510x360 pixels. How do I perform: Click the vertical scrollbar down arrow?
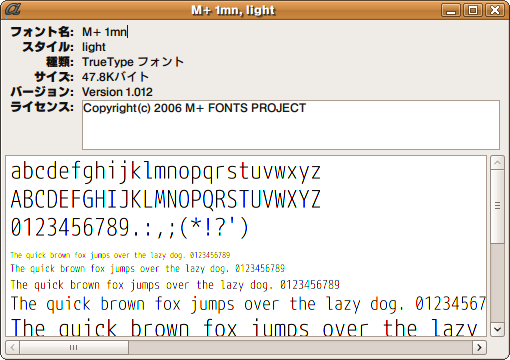(x=497, y=329)
